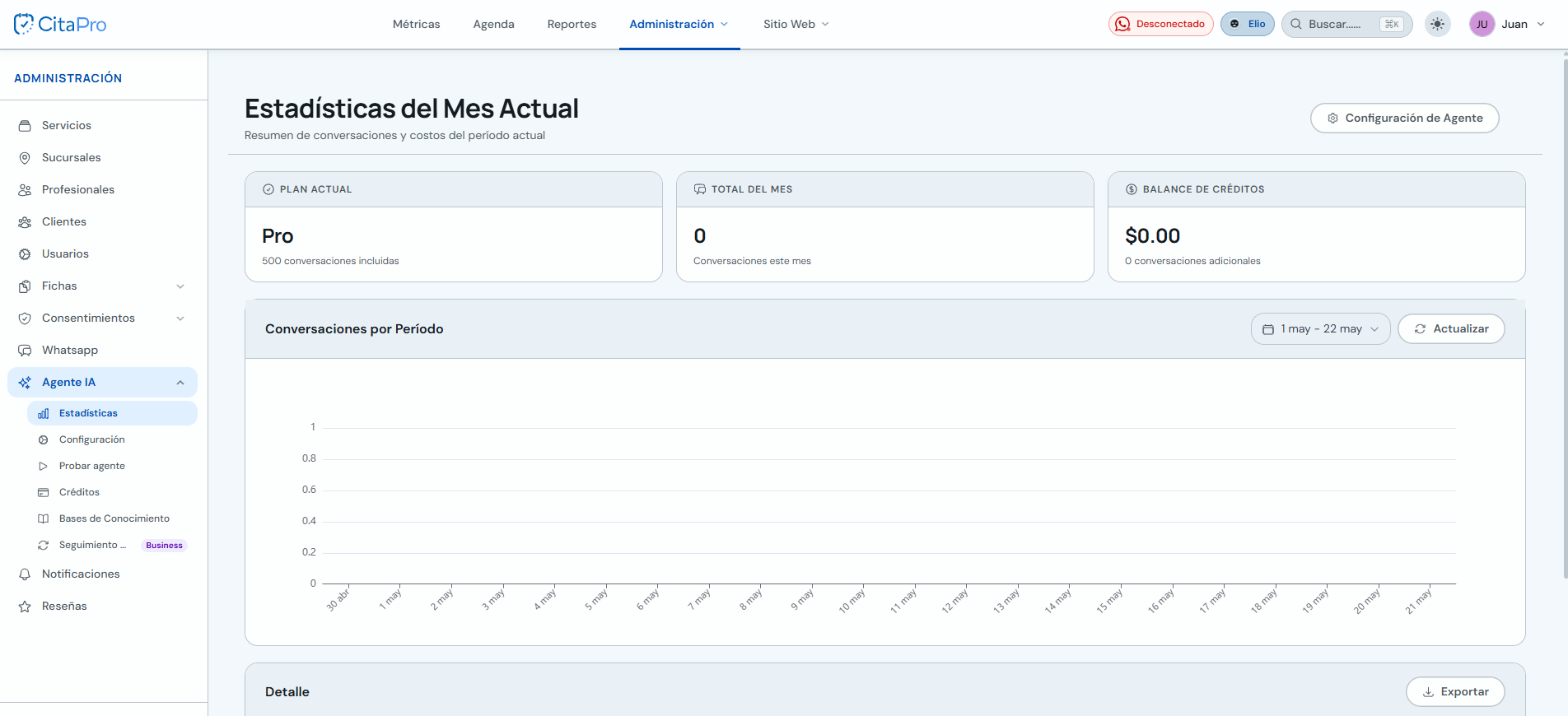1568x716 pixels.
Task: Open Bases de Conocimiento
Action: coord(113,518)
